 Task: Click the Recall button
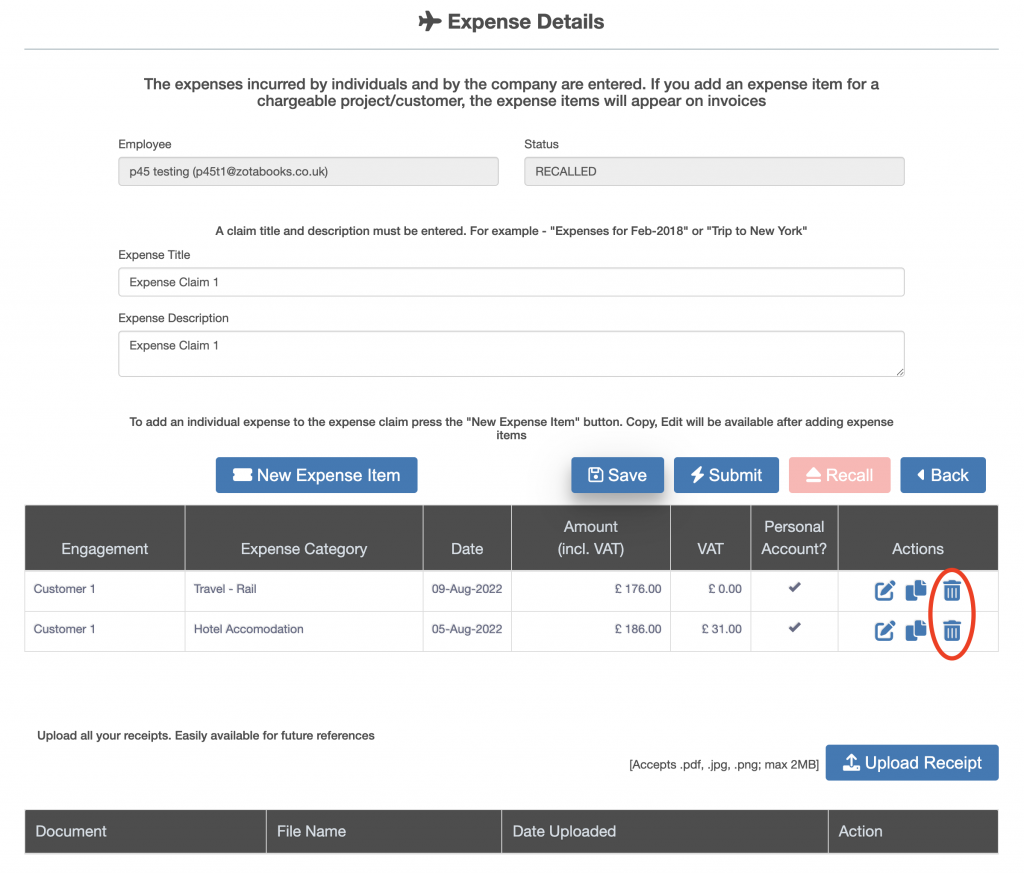point(837,475)
